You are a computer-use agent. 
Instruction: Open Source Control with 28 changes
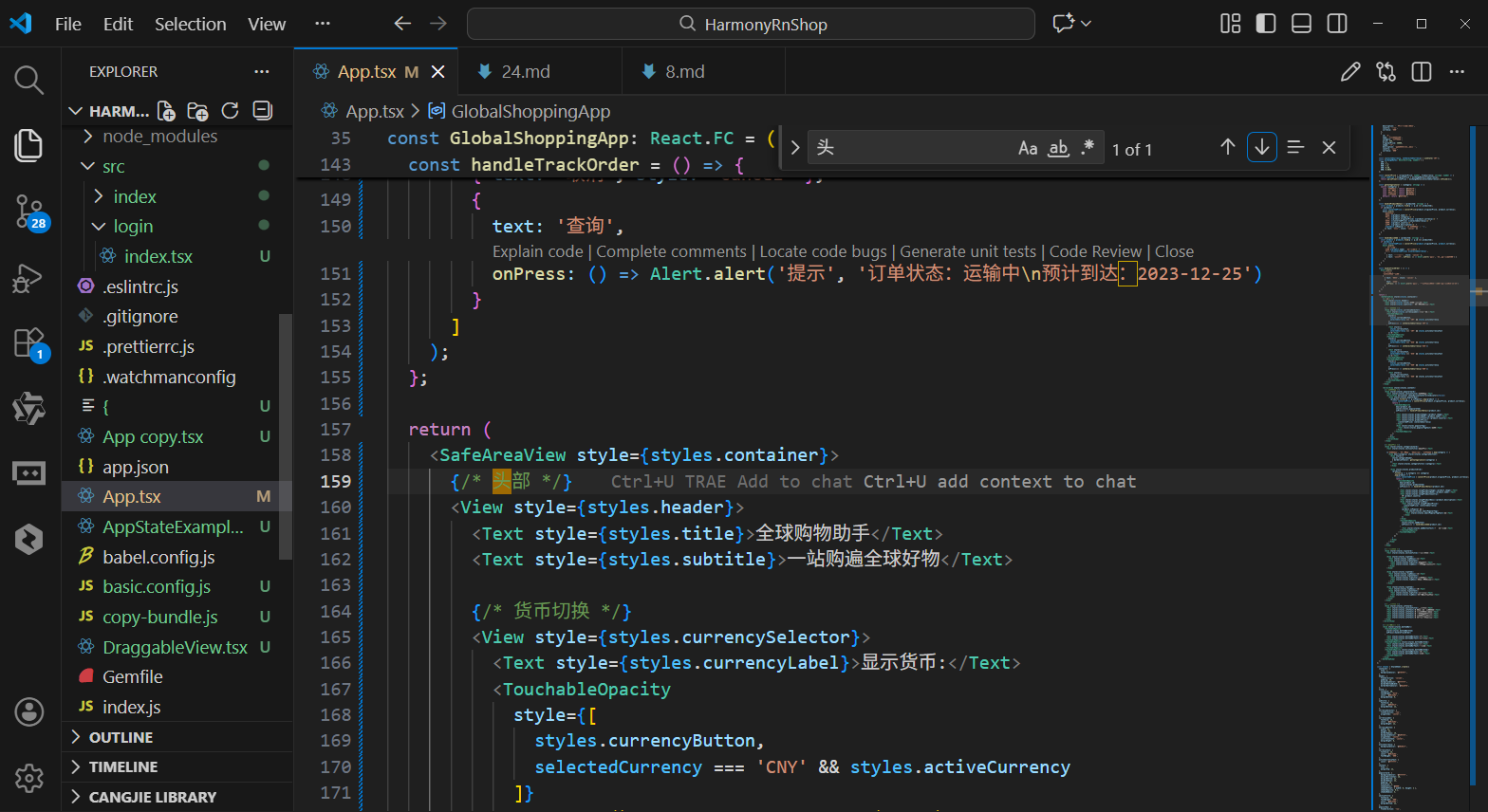tap(29, 212)
